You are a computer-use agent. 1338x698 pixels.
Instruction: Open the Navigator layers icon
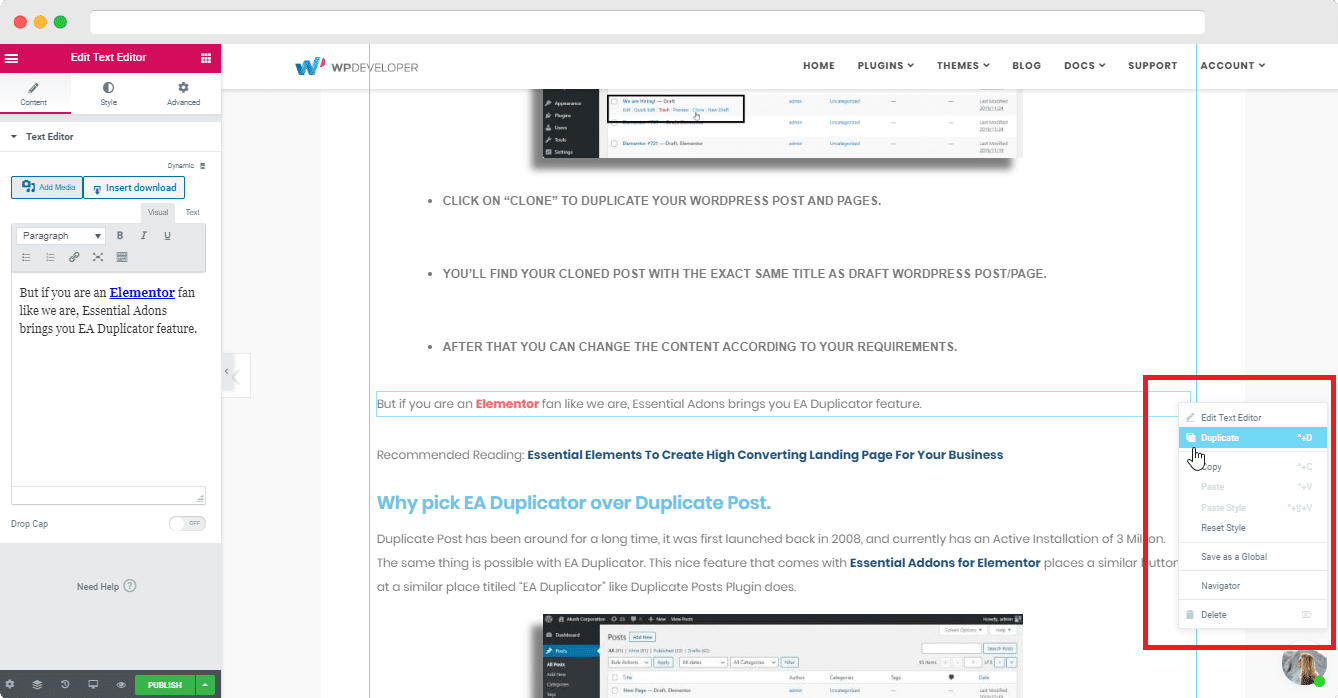pyautogui.click(x=37, y=685)
